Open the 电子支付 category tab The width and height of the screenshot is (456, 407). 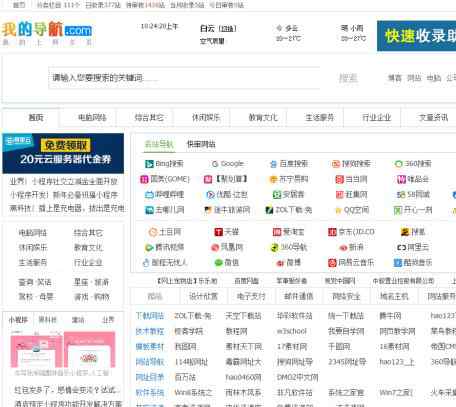(251, 296)
